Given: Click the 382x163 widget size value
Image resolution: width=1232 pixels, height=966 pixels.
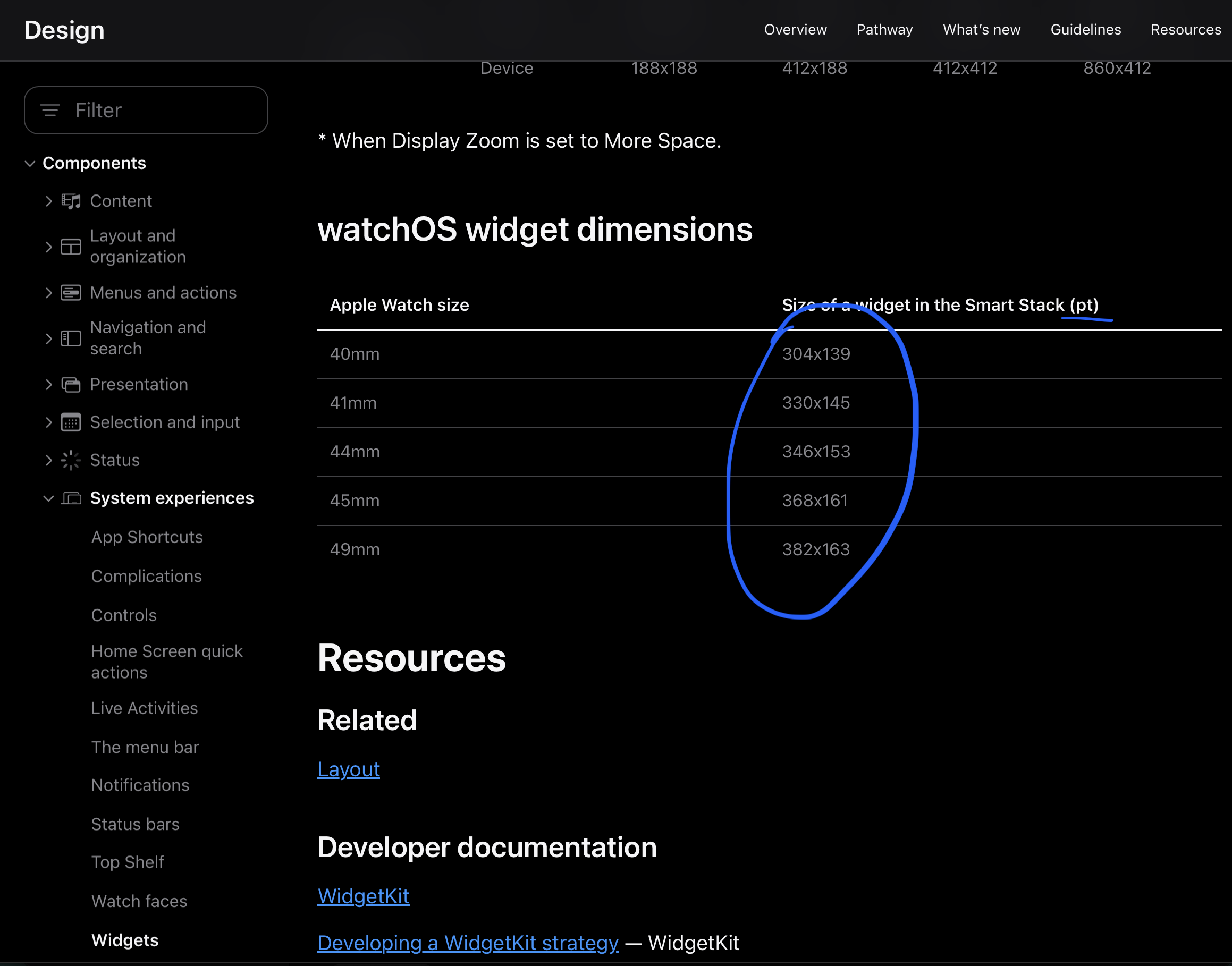Looking at the screenshot, I should (816, 550).
